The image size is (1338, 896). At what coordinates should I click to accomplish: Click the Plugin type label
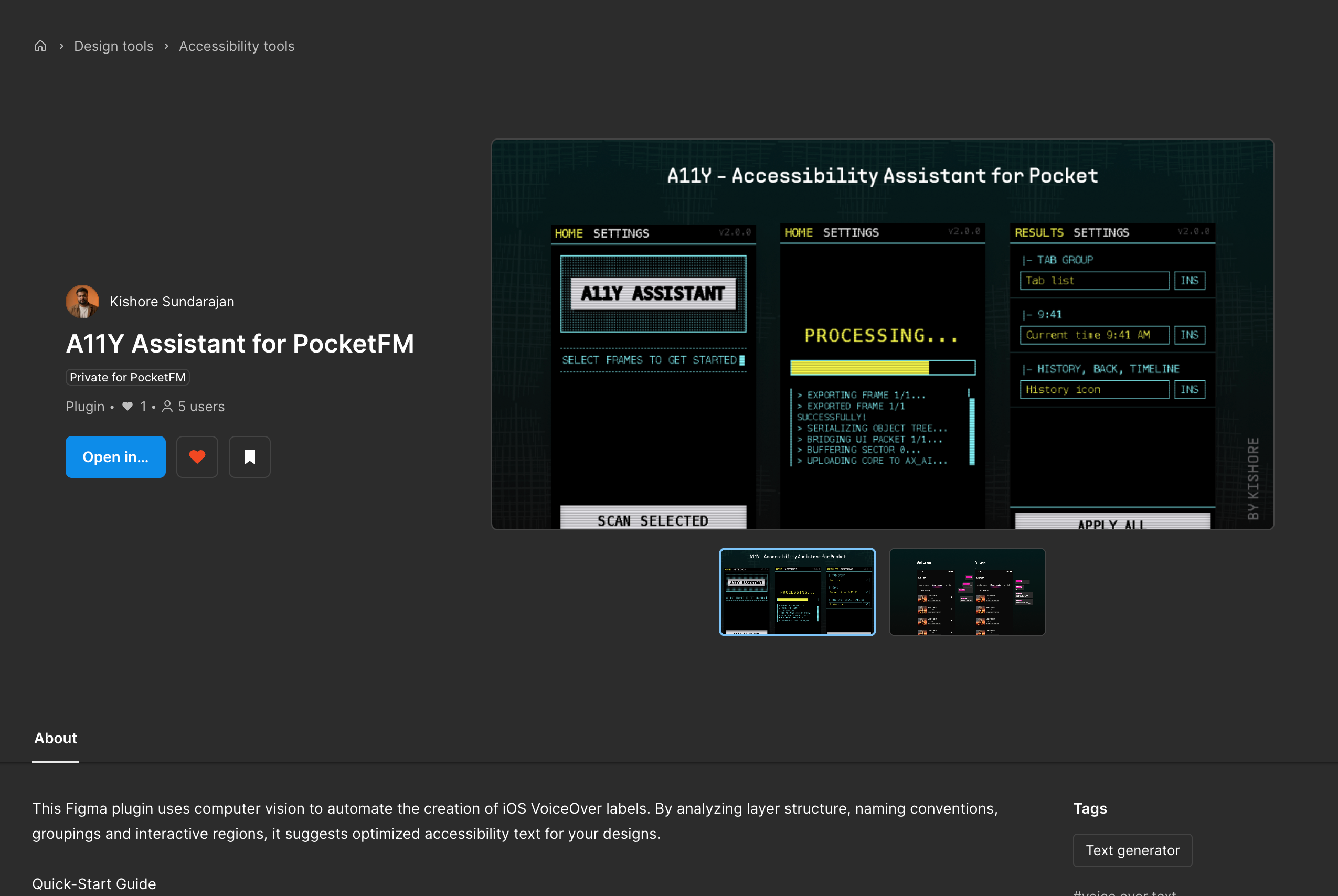click(x=85, y=407)
